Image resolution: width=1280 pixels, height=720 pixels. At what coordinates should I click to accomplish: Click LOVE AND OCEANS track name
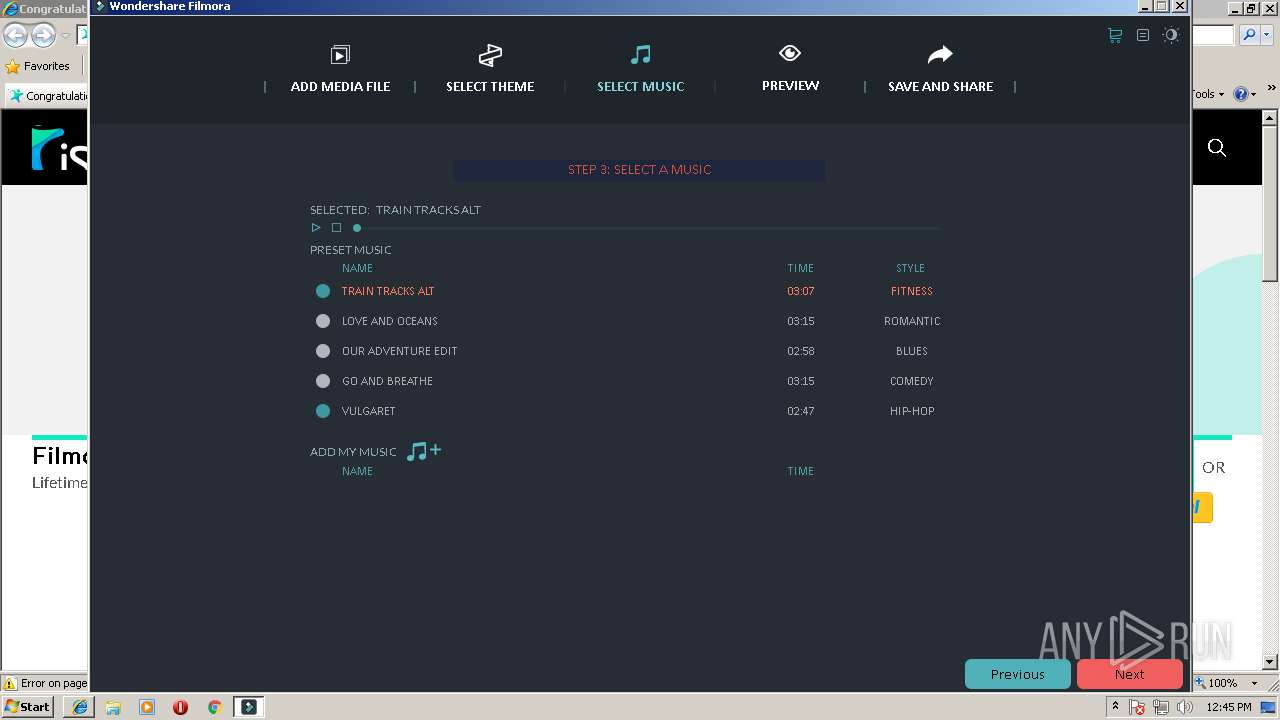click(390, 321)
